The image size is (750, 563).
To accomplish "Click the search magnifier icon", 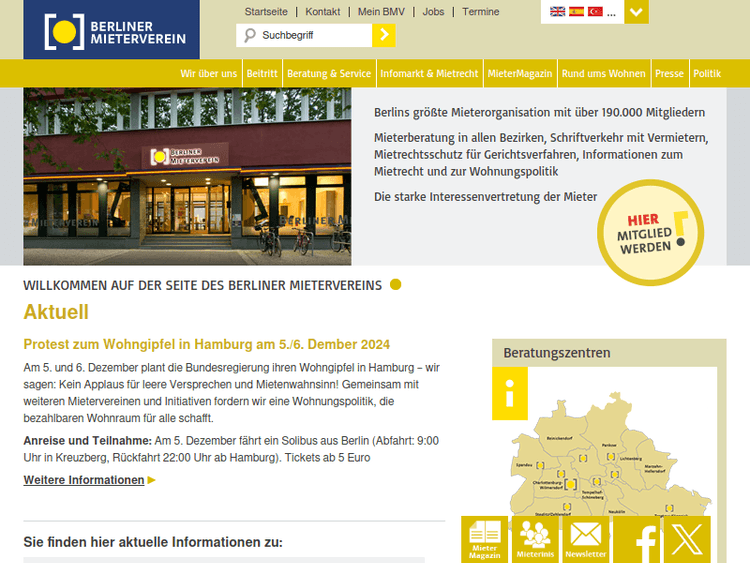I will tap(250, 35).
